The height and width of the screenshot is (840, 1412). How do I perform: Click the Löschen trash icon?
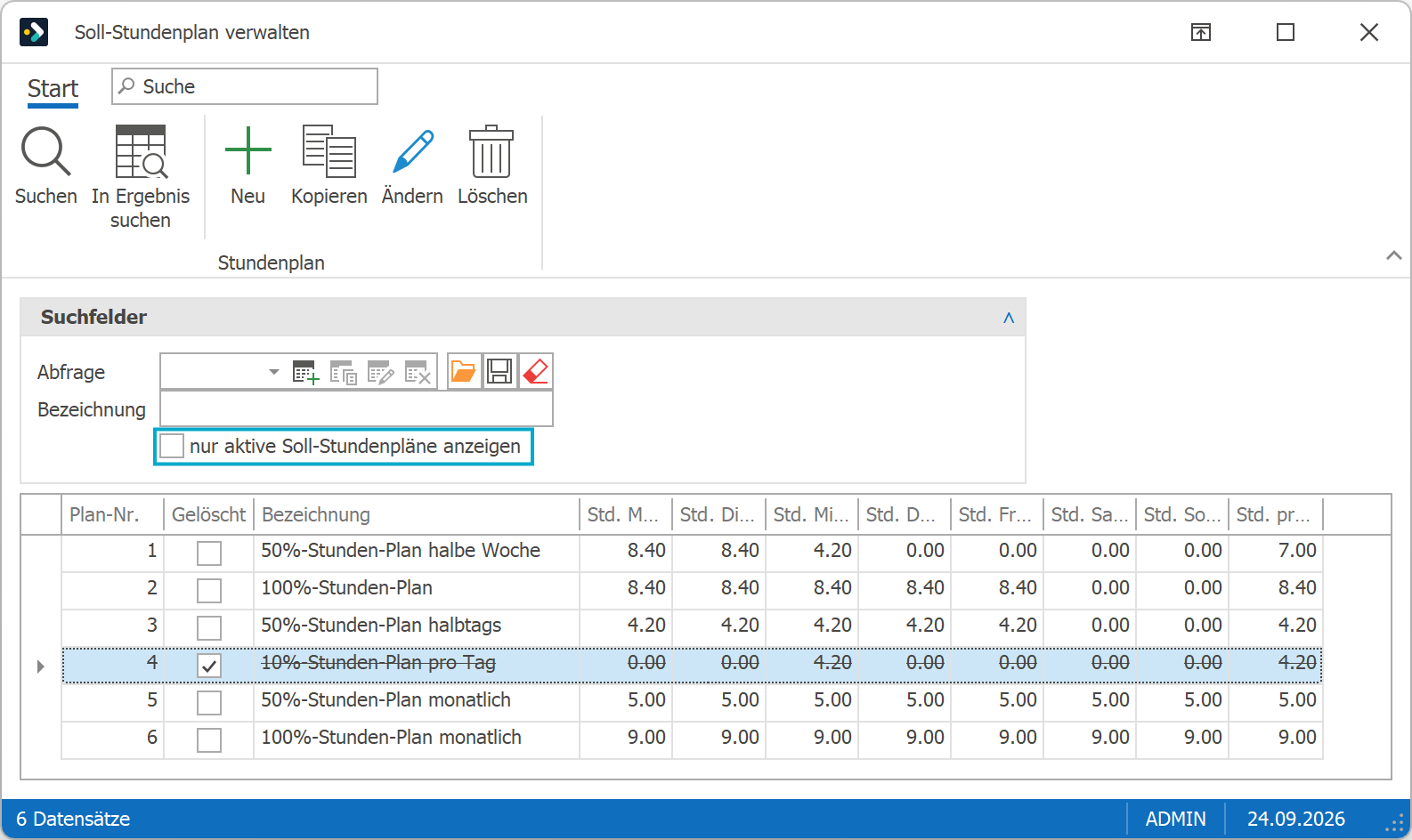point(491,151)
